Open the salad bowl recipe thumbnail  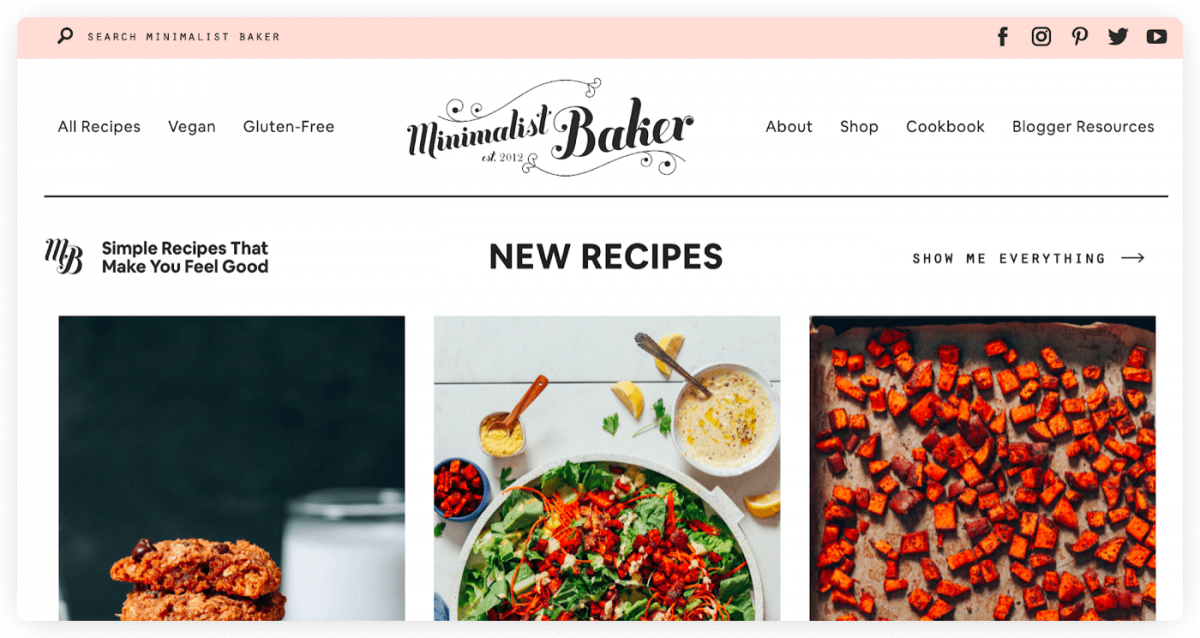coord(607,468)
